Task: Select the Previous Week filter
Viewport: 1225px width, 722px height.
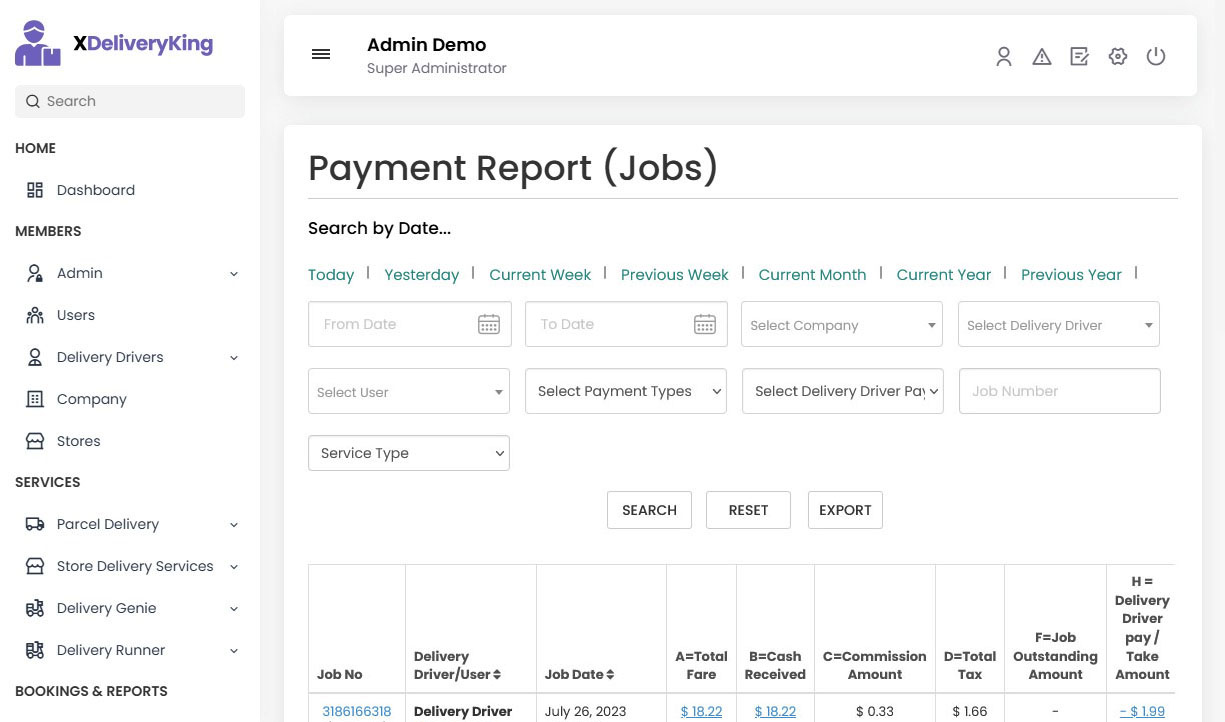Action: (x=674, y=274)
